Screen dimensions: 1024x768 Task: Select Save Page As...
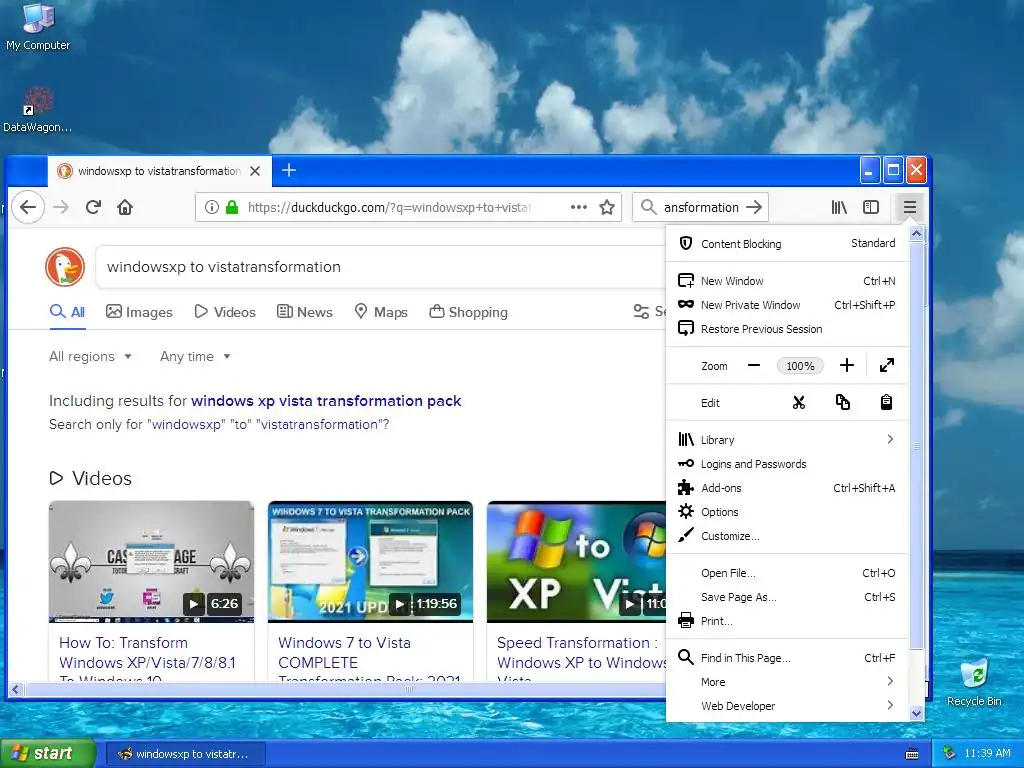coord(787,597)
